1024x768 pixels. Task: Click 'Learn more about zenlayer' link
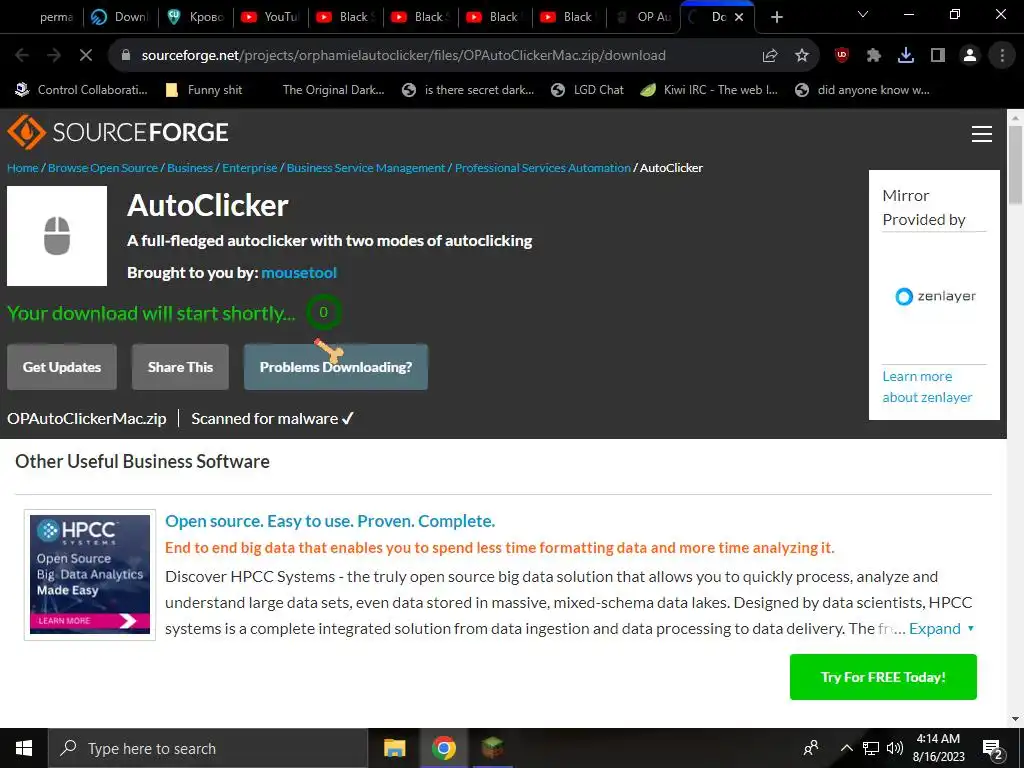(927, 387)
